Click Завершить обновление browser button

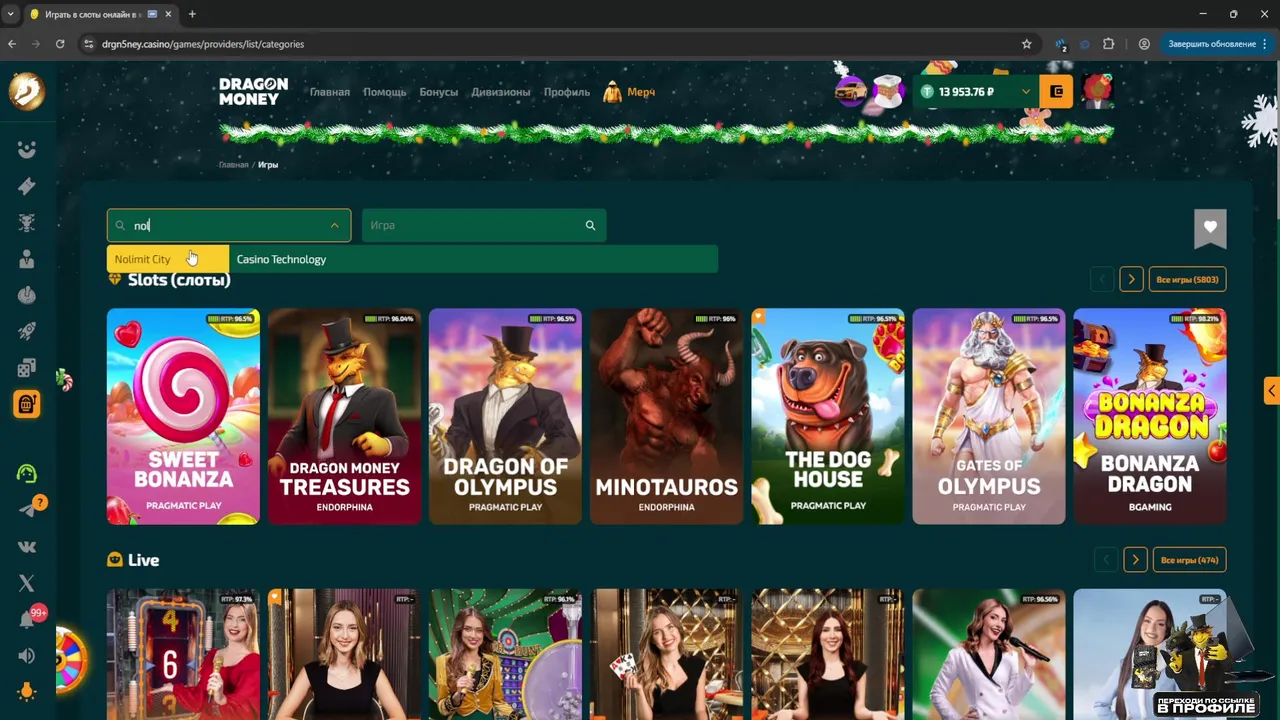coord(1219,44)
